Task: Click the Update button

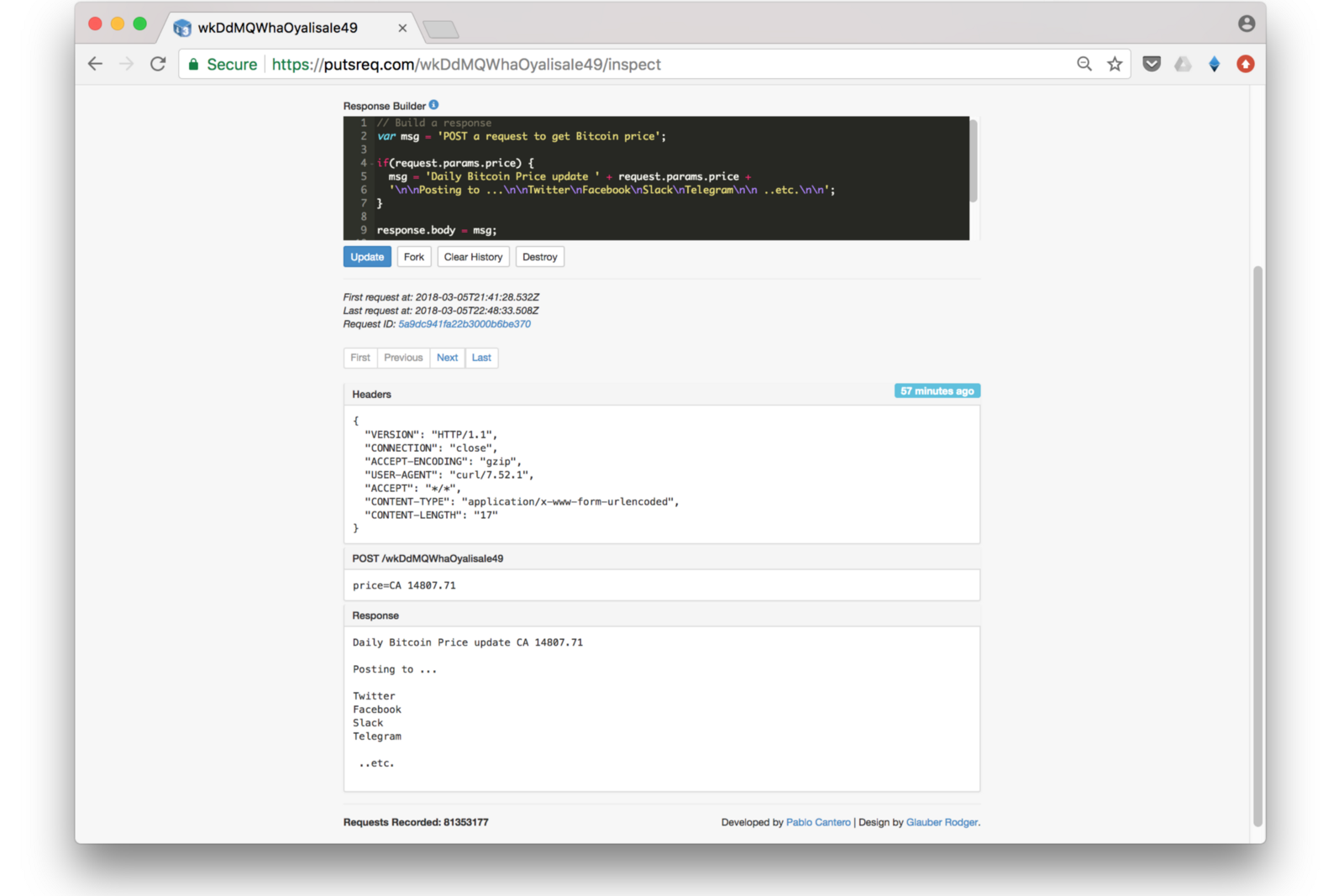Action: point(367,257)
